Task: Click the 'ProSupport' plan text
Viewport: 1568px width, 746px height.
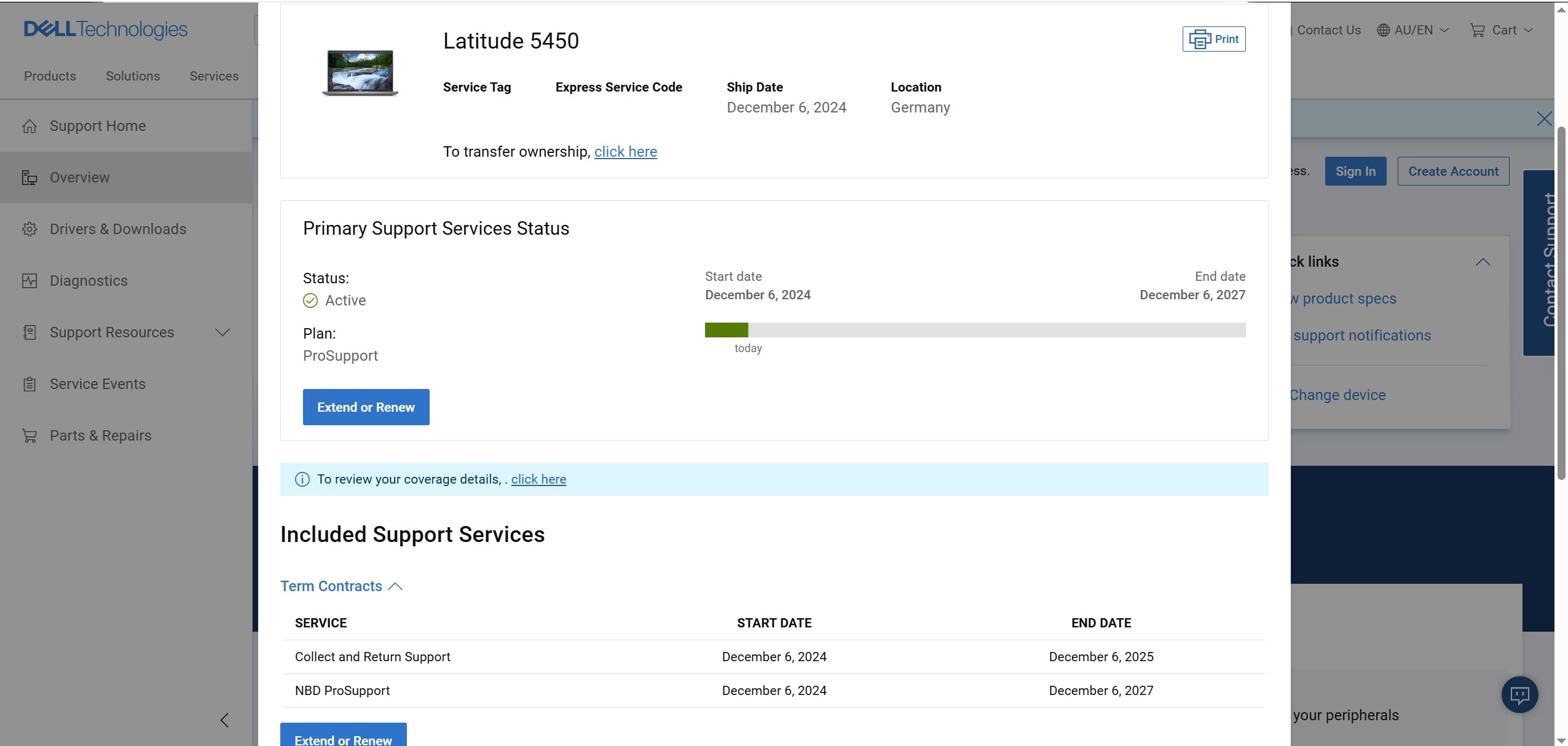Action: [341, 356]
